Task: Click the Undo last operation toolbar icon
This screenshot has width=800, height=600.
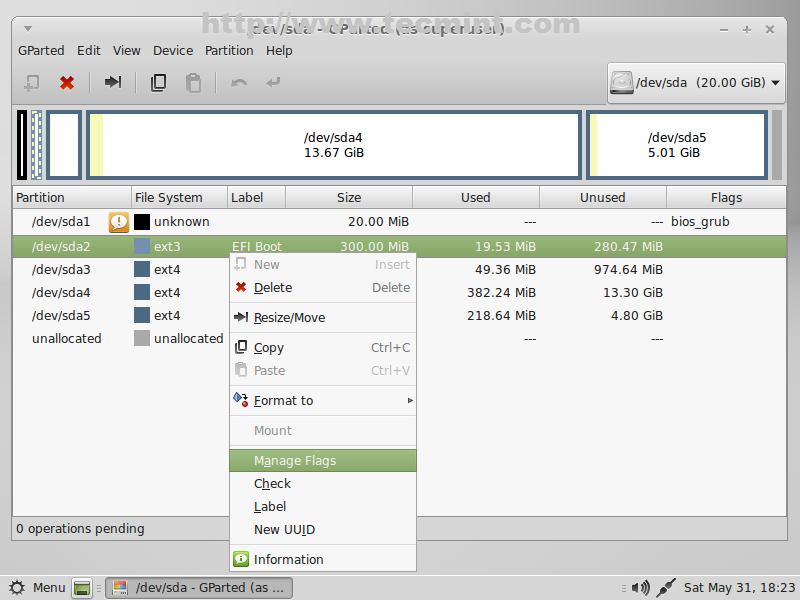Action: (239, 82)
